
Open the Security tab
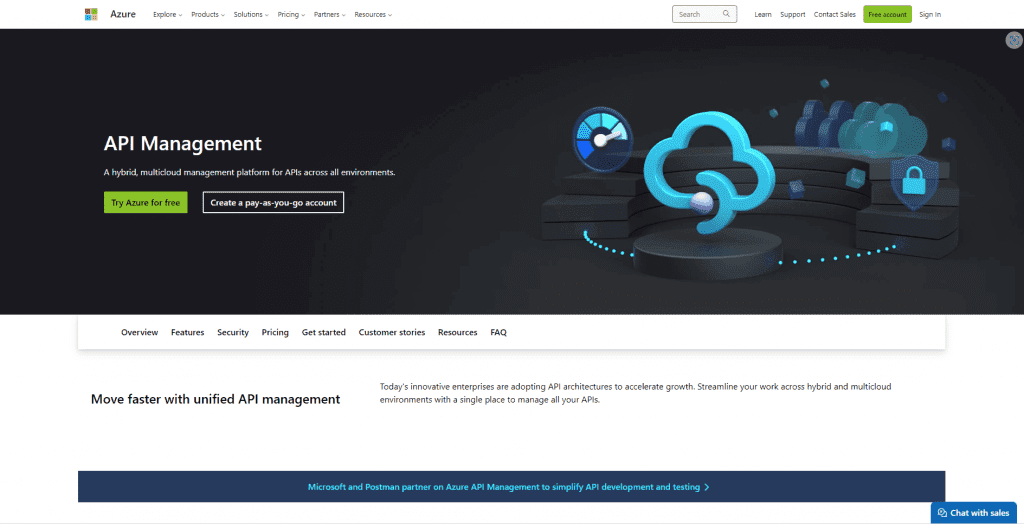click(x=233, y=333)
